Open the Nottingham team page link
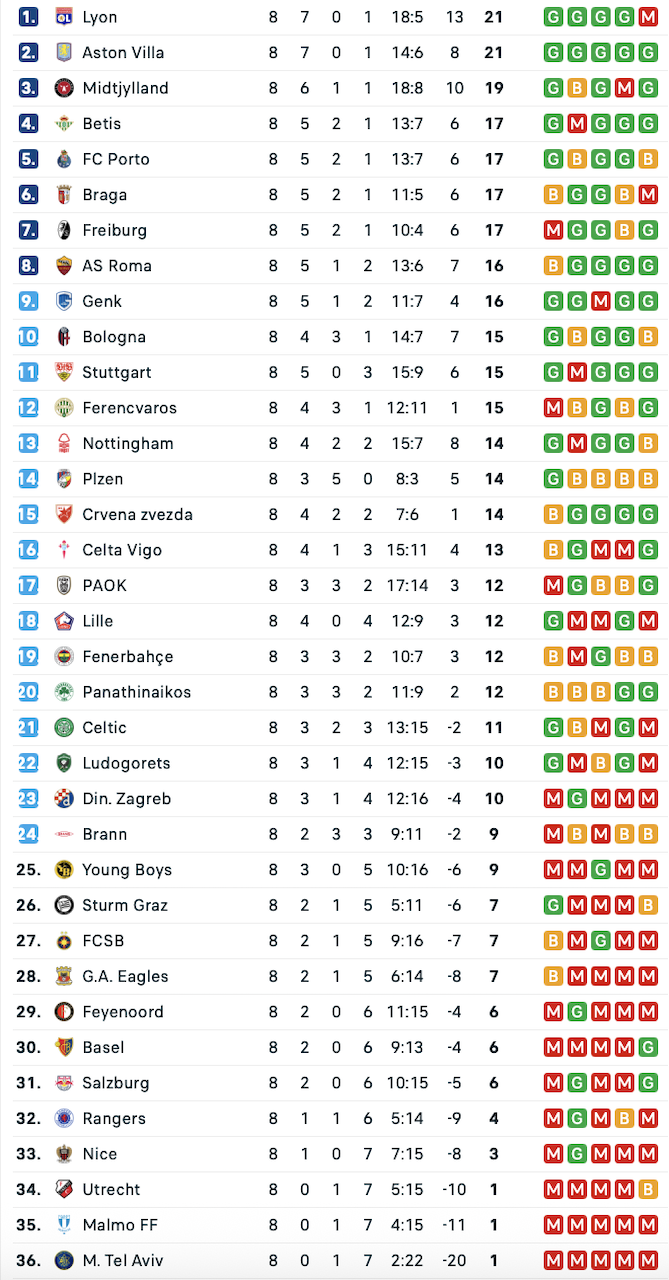The image size is (669, 1280). point(128,443)
